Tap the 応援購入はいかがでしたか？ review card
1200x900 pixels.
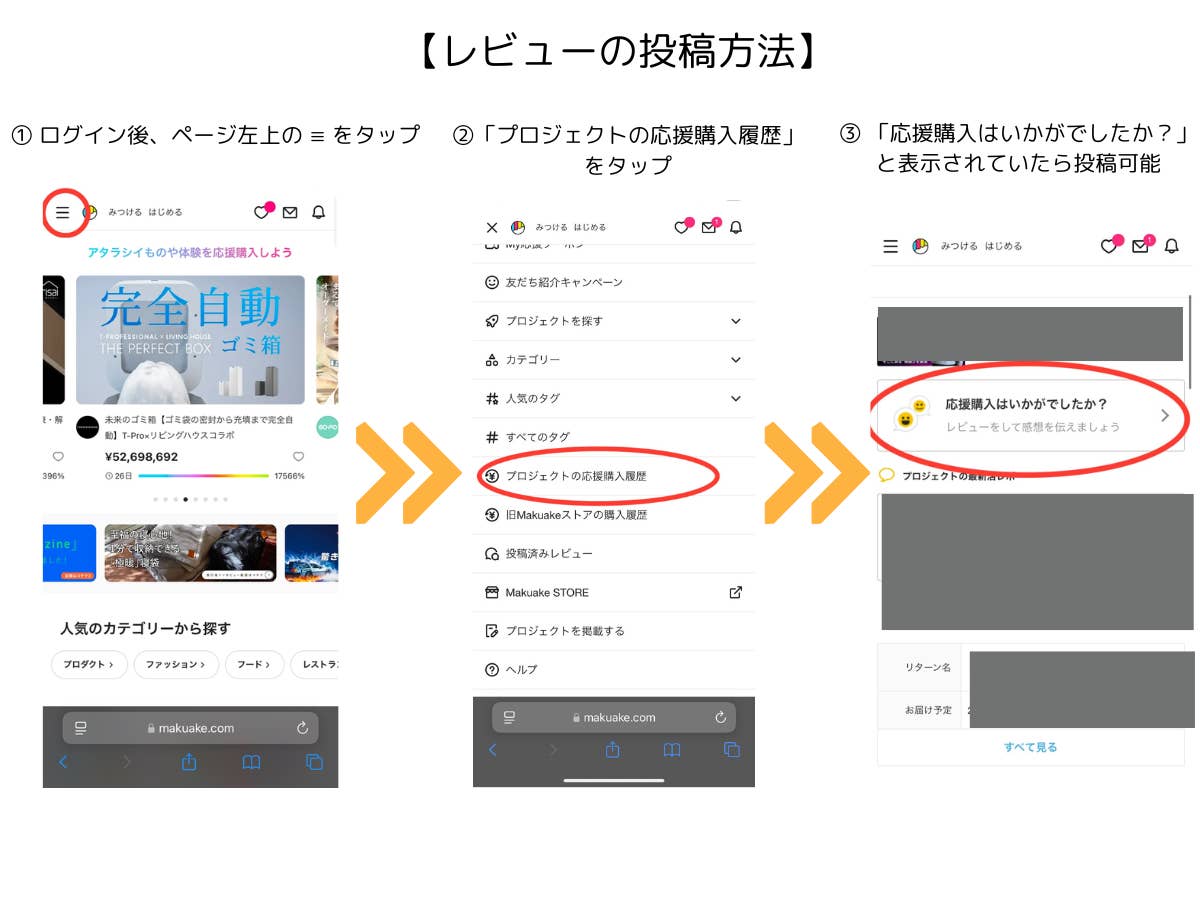tap(1030, 415)
